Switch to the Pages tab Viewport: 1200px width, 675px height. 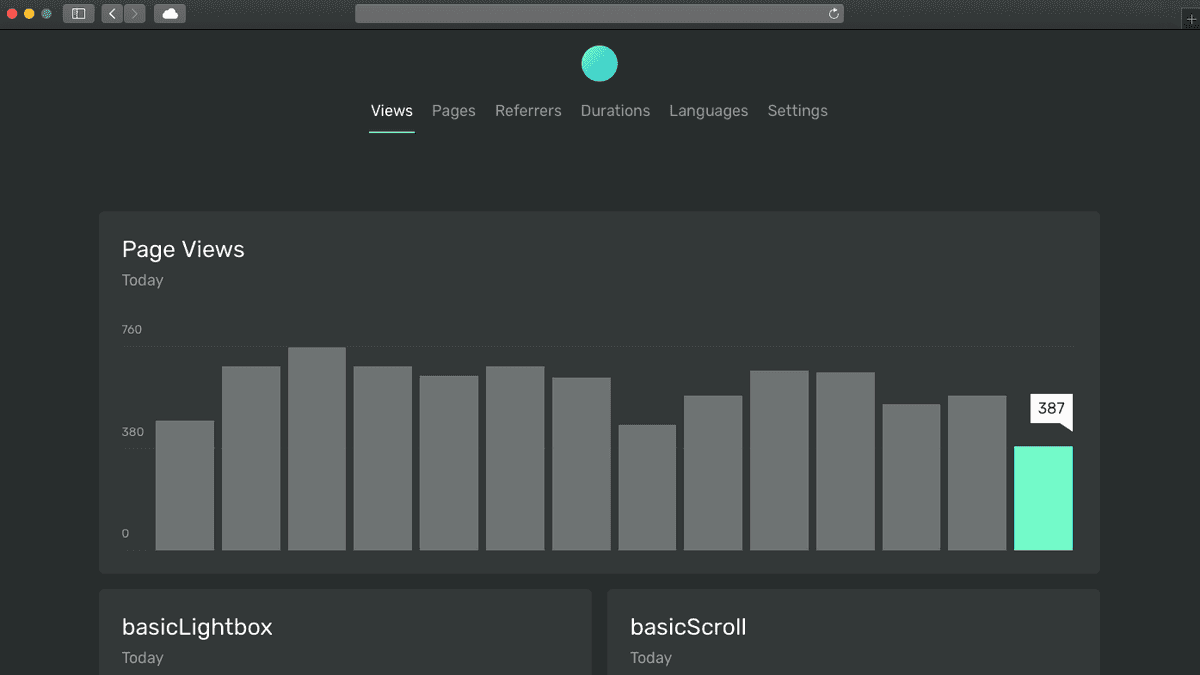point(453,111)
